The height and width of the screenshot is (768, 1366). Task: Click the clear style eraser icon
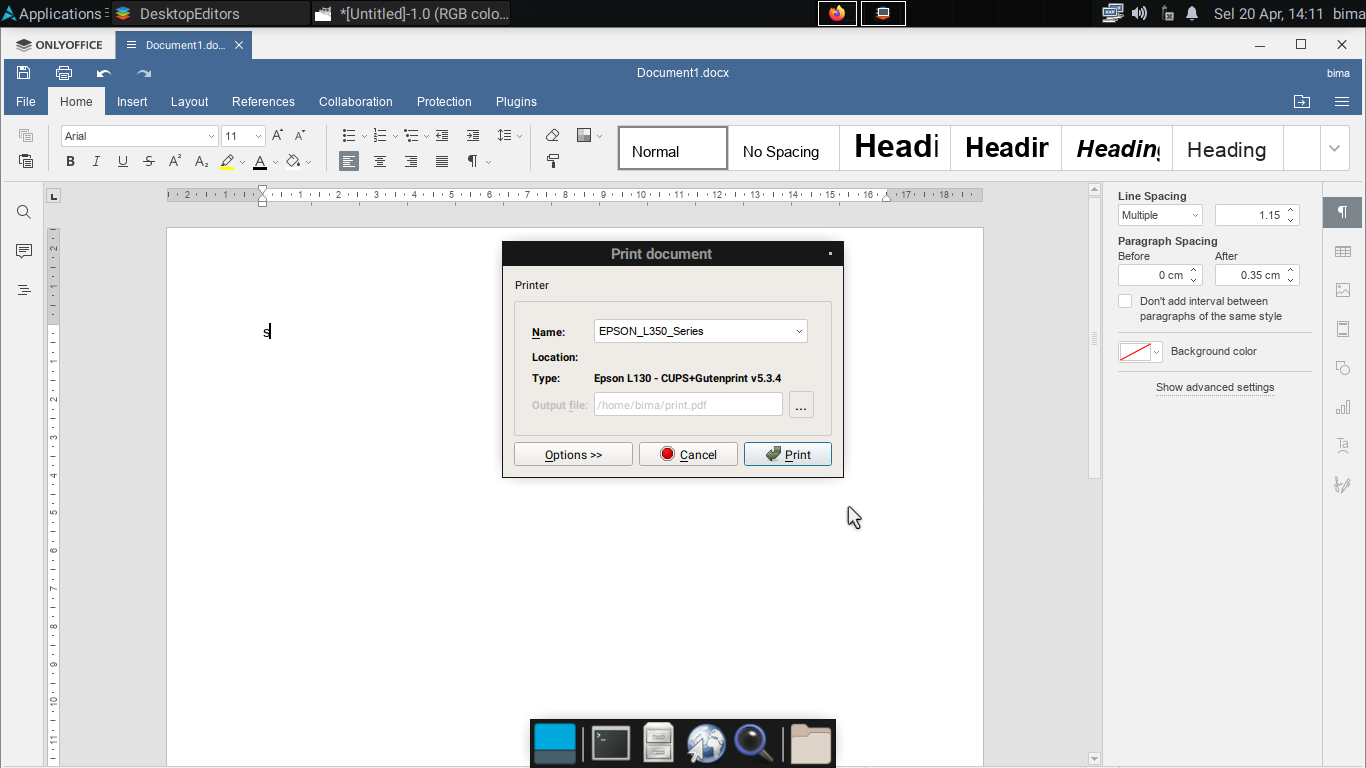[552, 135]
